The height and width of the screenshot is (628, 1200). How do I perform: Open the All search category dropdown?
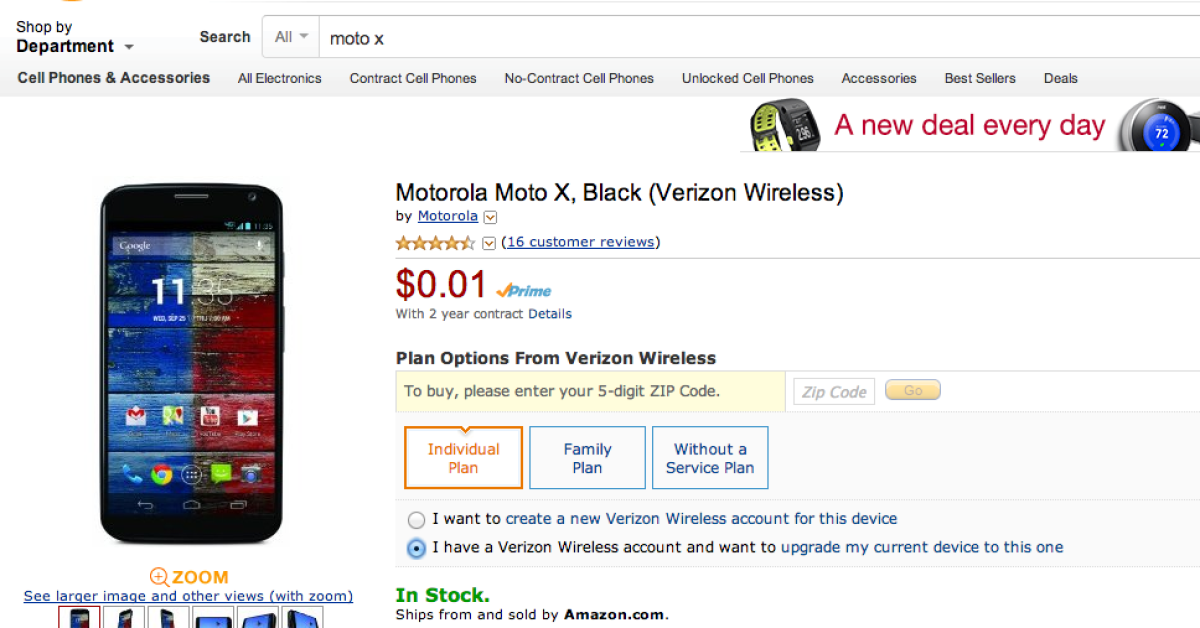pyautogui.click(x=291, y=37)
